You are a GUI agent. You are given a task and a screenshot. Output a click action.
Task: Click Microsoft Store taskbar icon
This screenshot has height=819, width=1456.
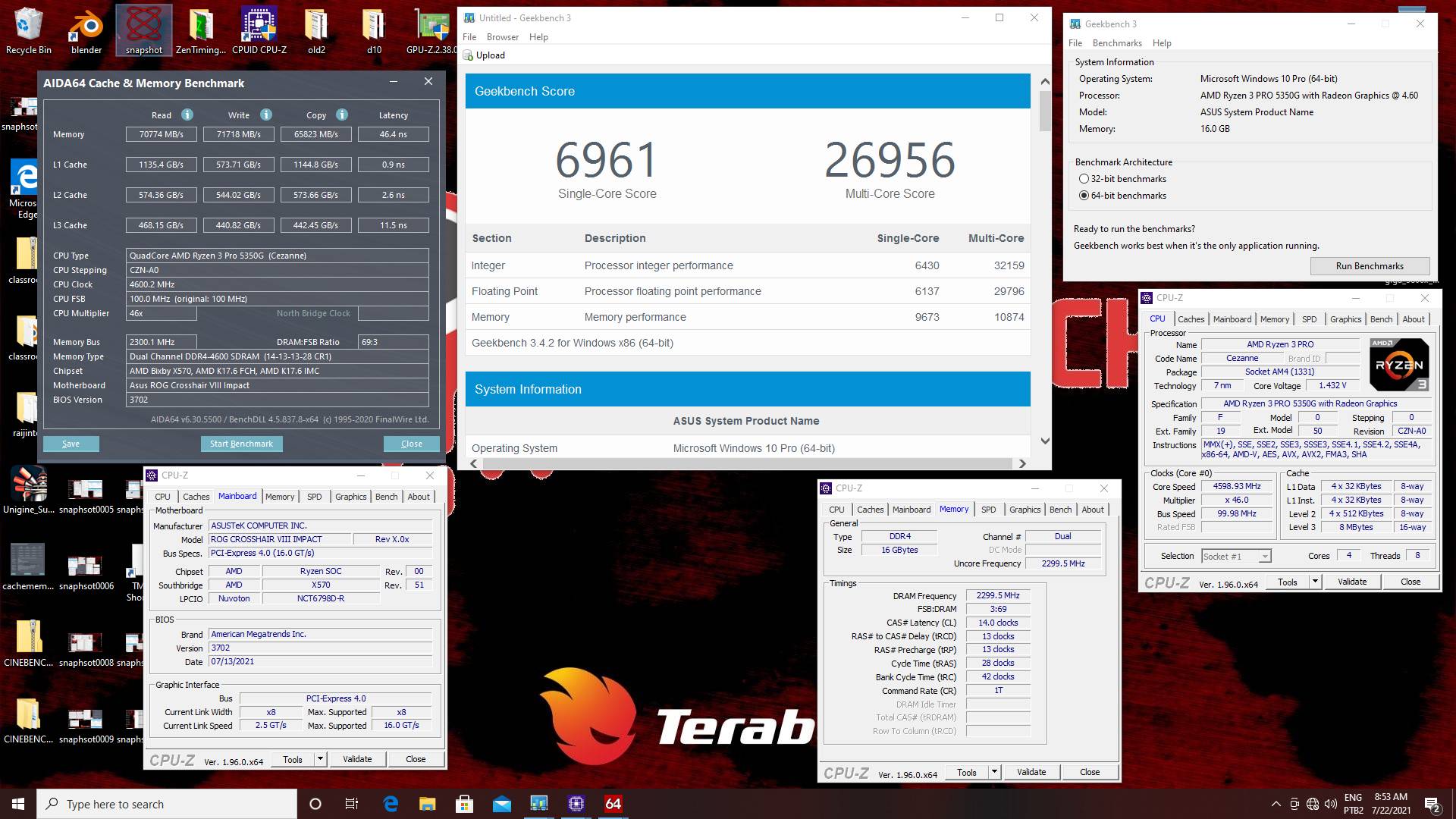(464, 803)
